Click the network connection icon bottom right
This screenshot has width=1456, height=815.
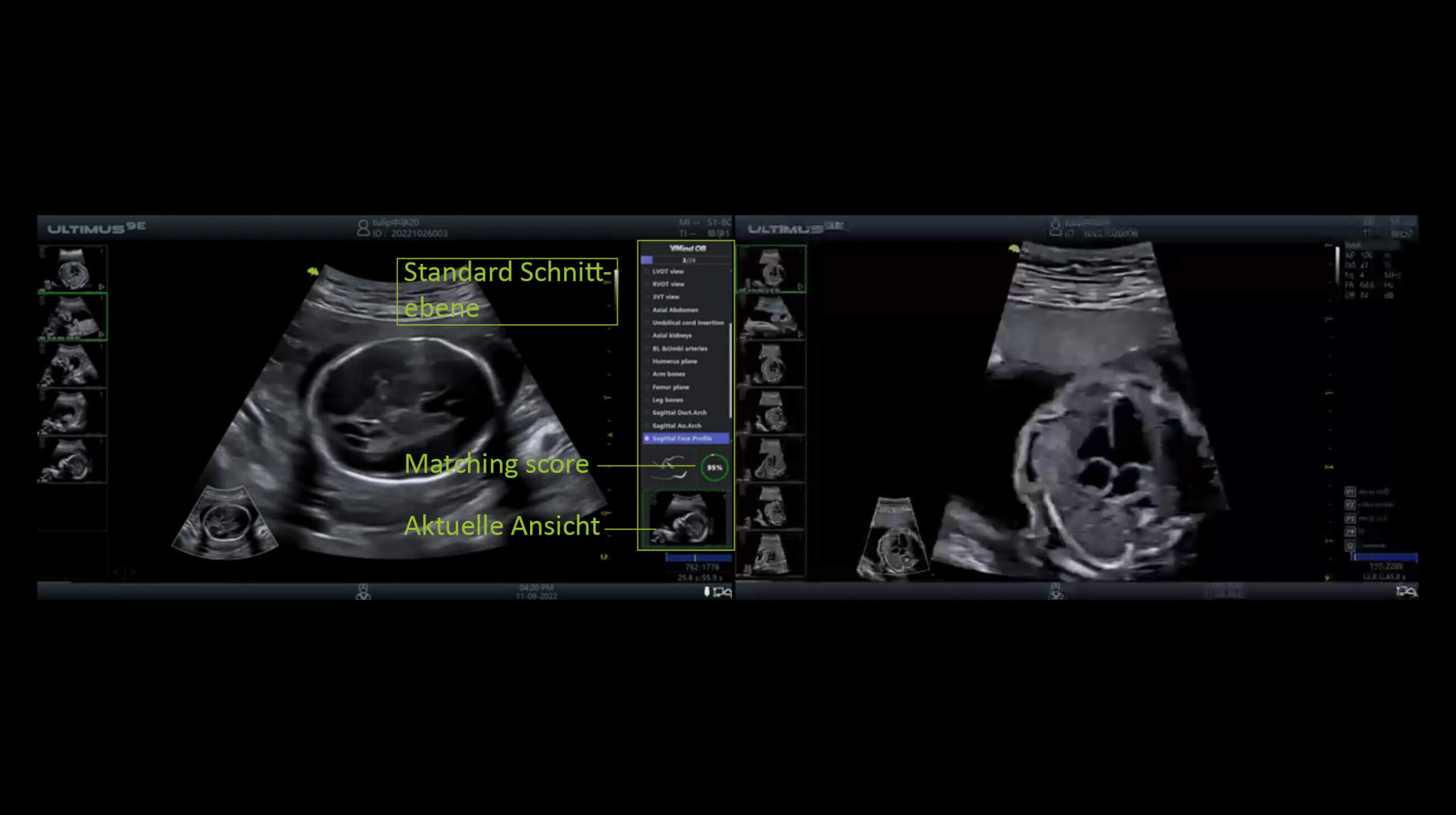tap(1406, 592)
